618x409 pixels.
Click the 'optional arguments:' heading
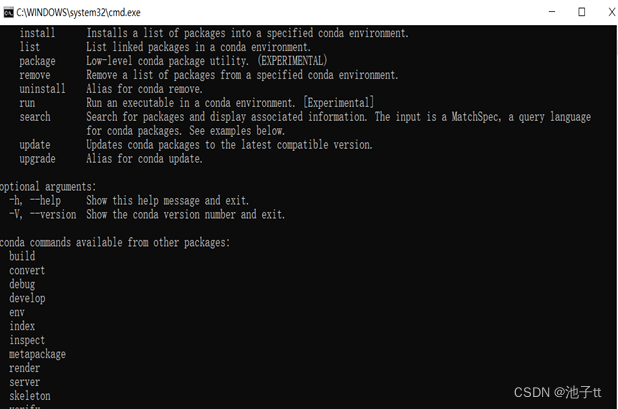(x=48, y=187)
